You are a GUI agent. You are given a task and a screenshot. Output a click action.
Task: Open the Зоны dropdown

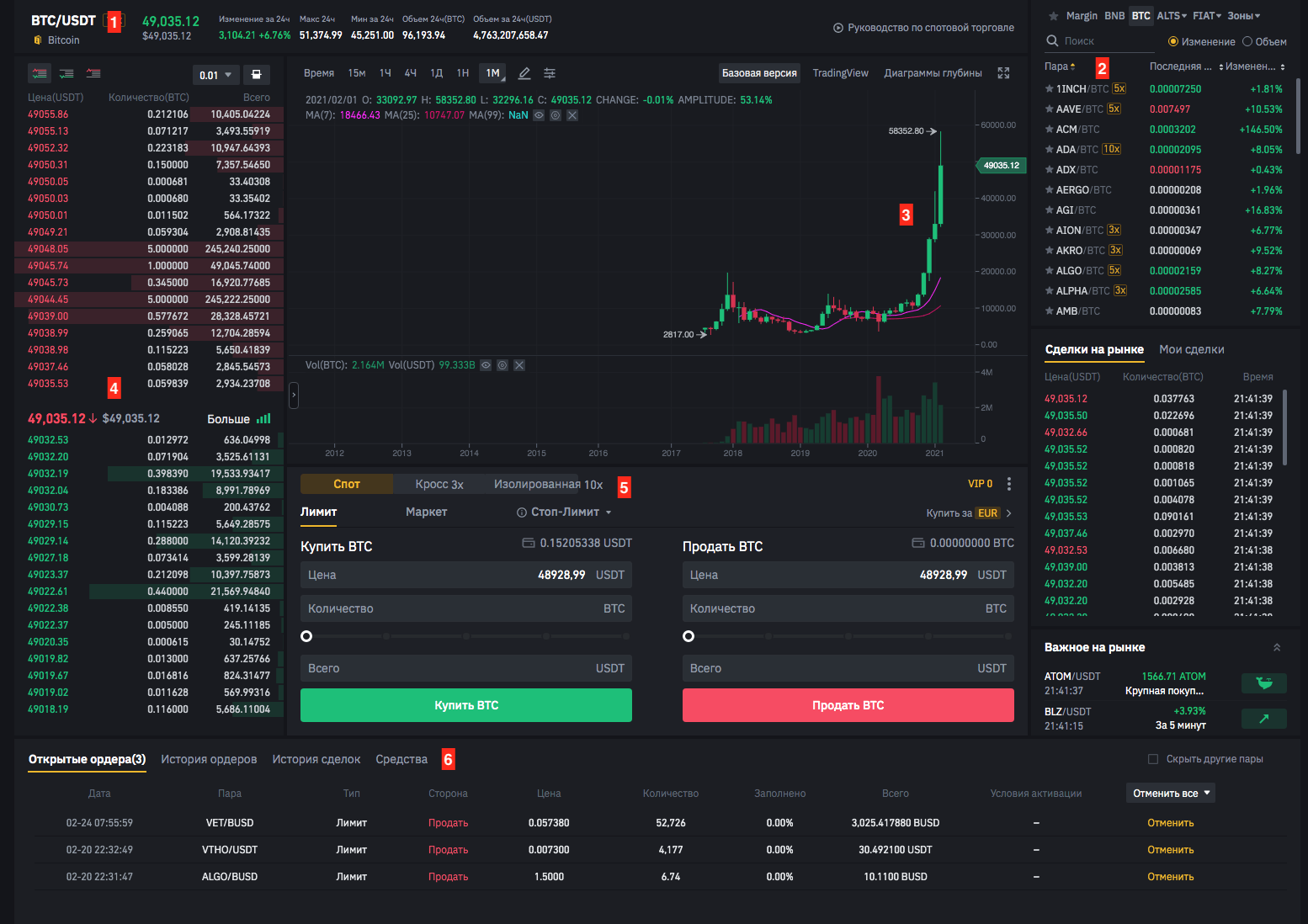click(x=1243, y=16)
